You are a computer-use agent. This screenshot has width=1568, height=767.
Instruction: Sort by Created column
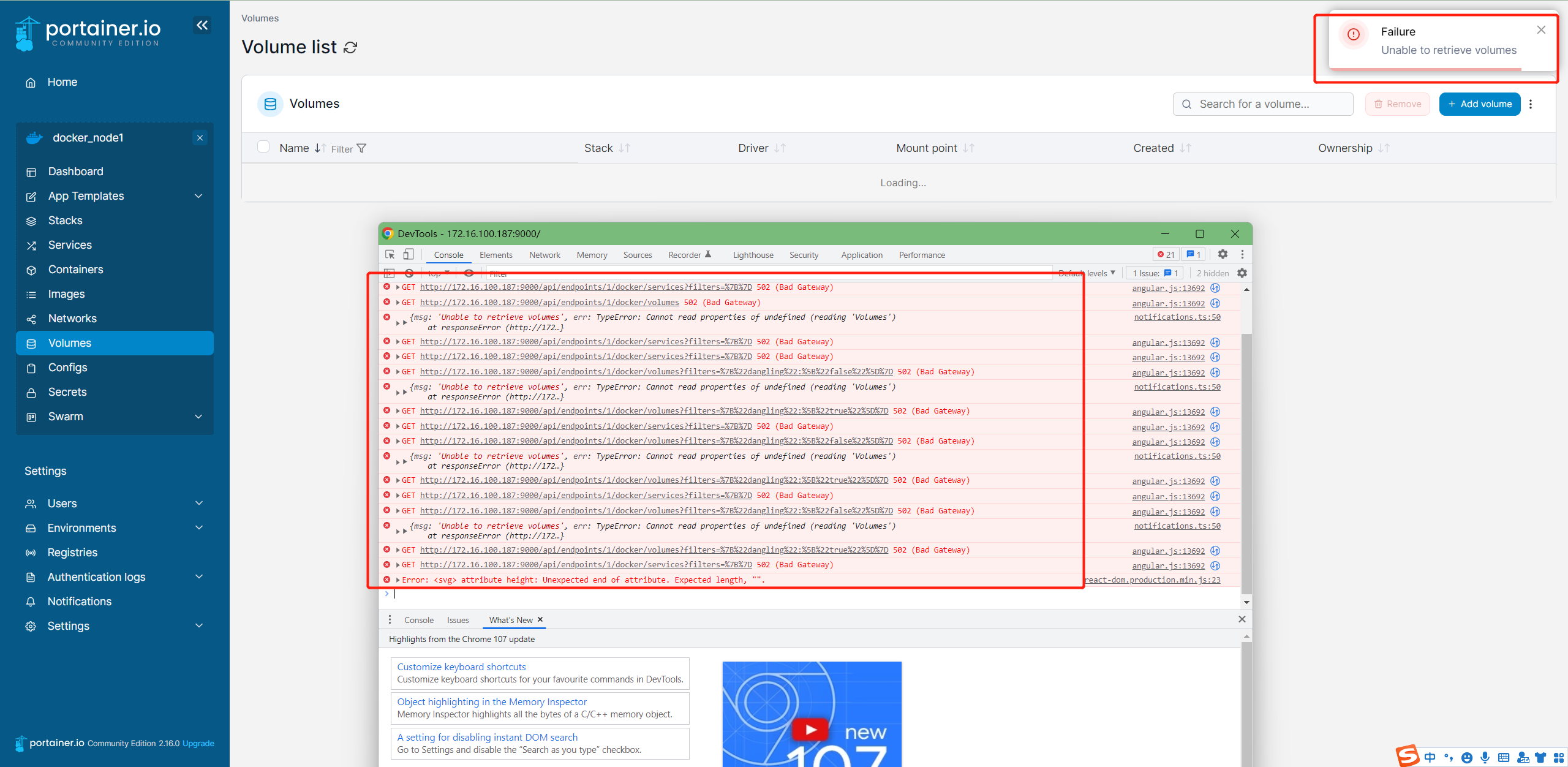(1162, 148)
